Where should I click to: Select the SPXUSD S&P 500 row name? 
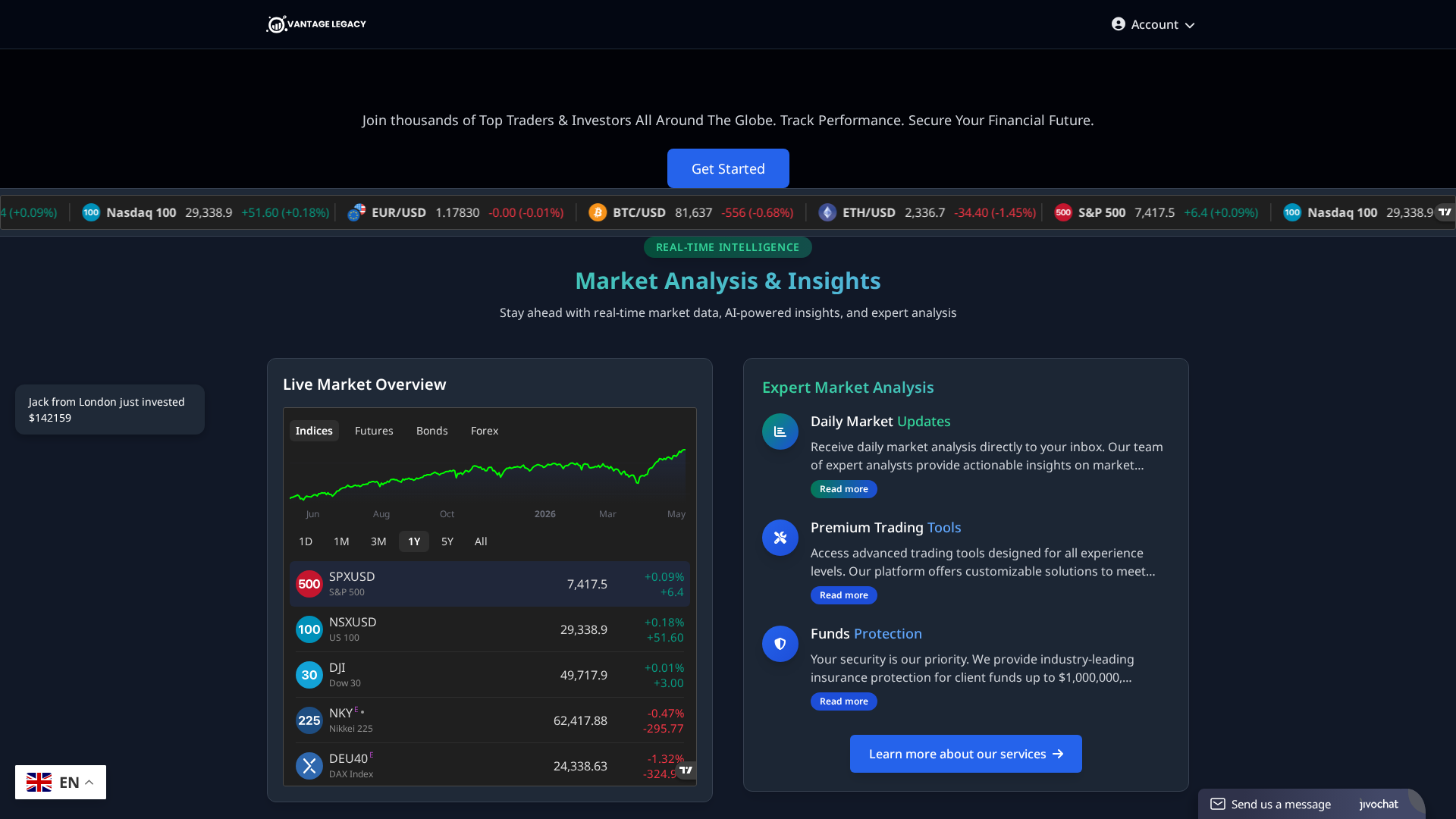pos(352,584)
